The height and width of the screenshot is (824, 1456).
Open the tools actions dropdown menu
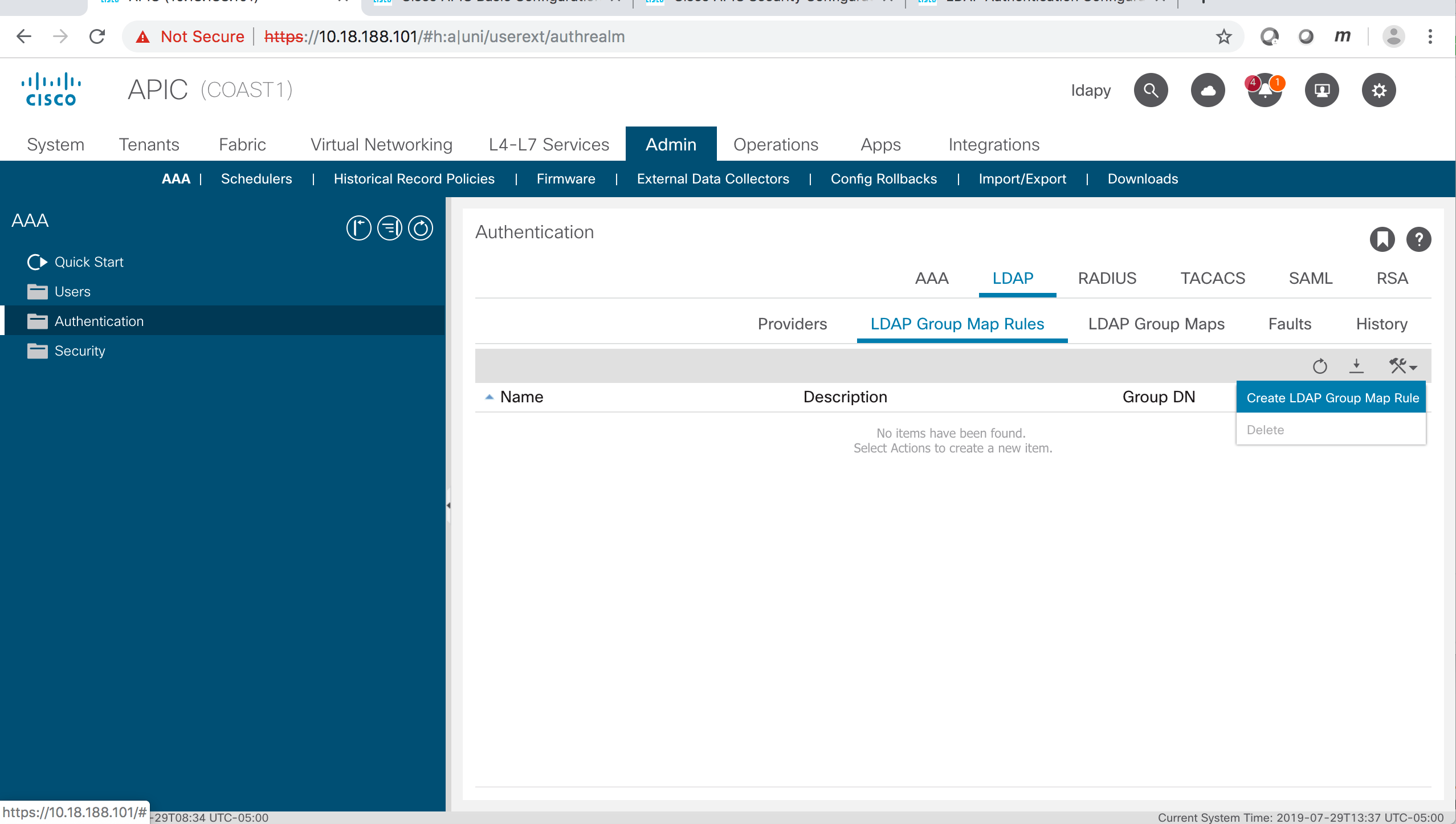[1402, 366]
